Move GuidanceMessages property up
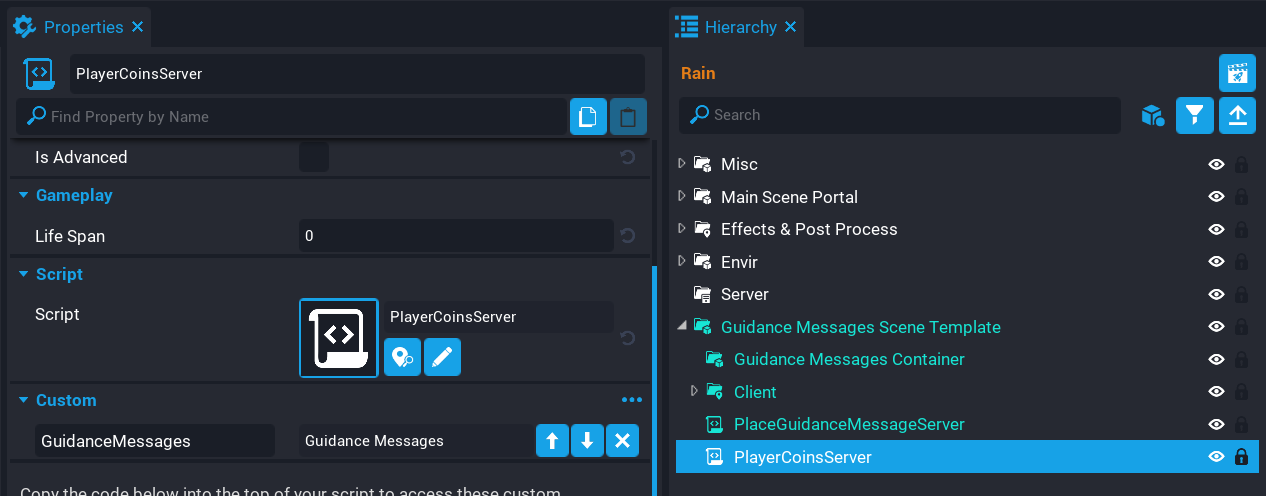 pyautogui.click(x=552, y=441)
